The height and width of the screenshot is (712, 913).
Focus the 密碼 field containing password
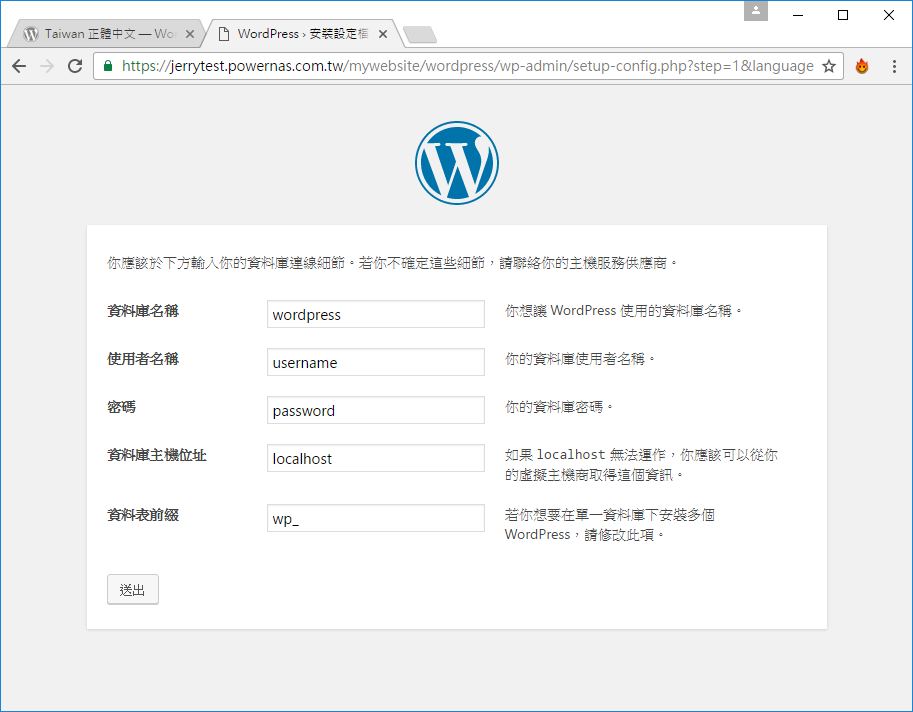(376, 410)
